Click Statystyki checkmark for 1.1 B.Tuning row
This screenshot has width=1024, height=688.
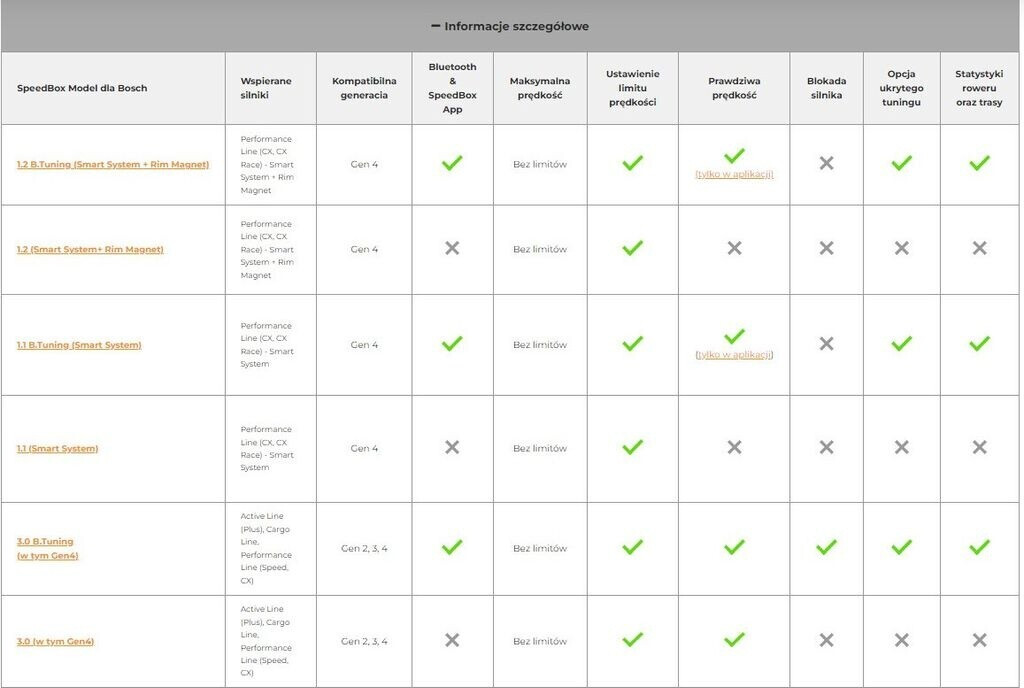(979, 343)
